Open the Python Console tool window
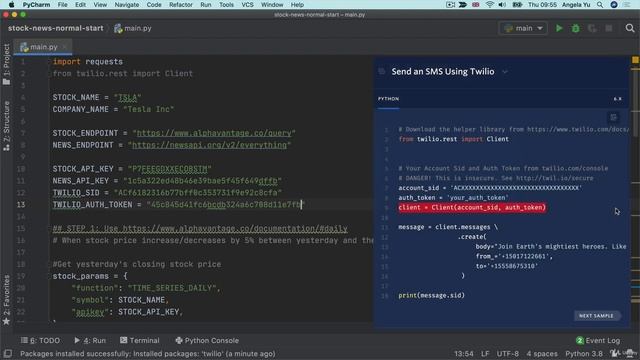 tap(207, 340)
